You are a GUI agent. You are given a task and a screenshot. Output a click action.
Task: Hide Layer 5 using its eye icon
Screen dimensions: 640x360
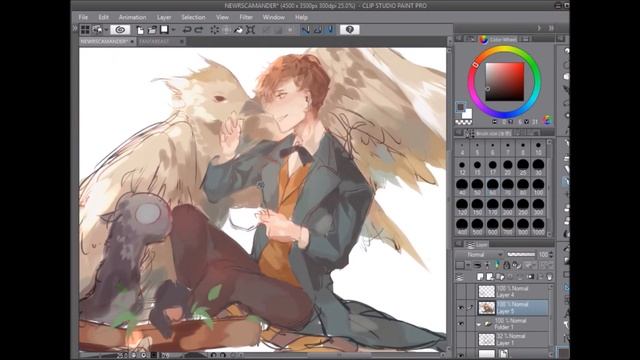click(461, 308)
